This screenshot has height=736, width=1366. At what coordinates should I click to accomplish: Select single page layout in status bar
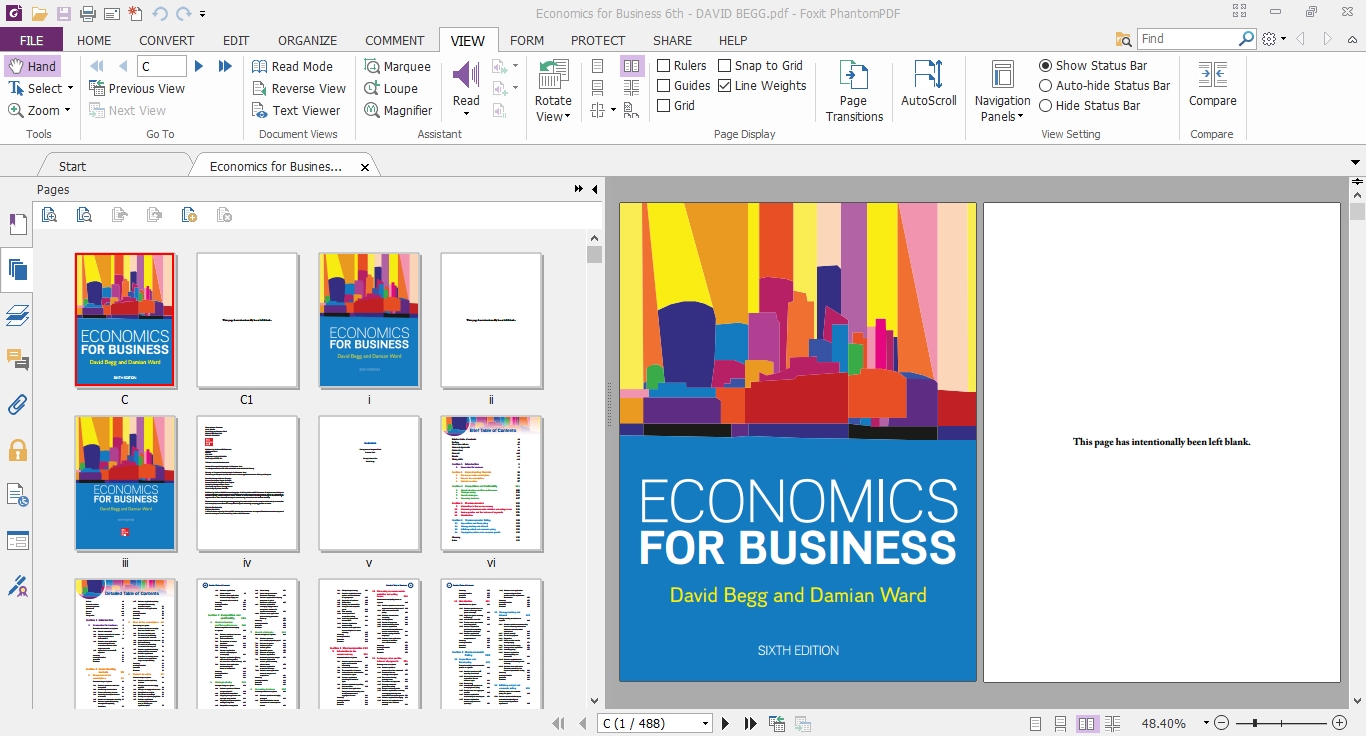click(1035, 723)
